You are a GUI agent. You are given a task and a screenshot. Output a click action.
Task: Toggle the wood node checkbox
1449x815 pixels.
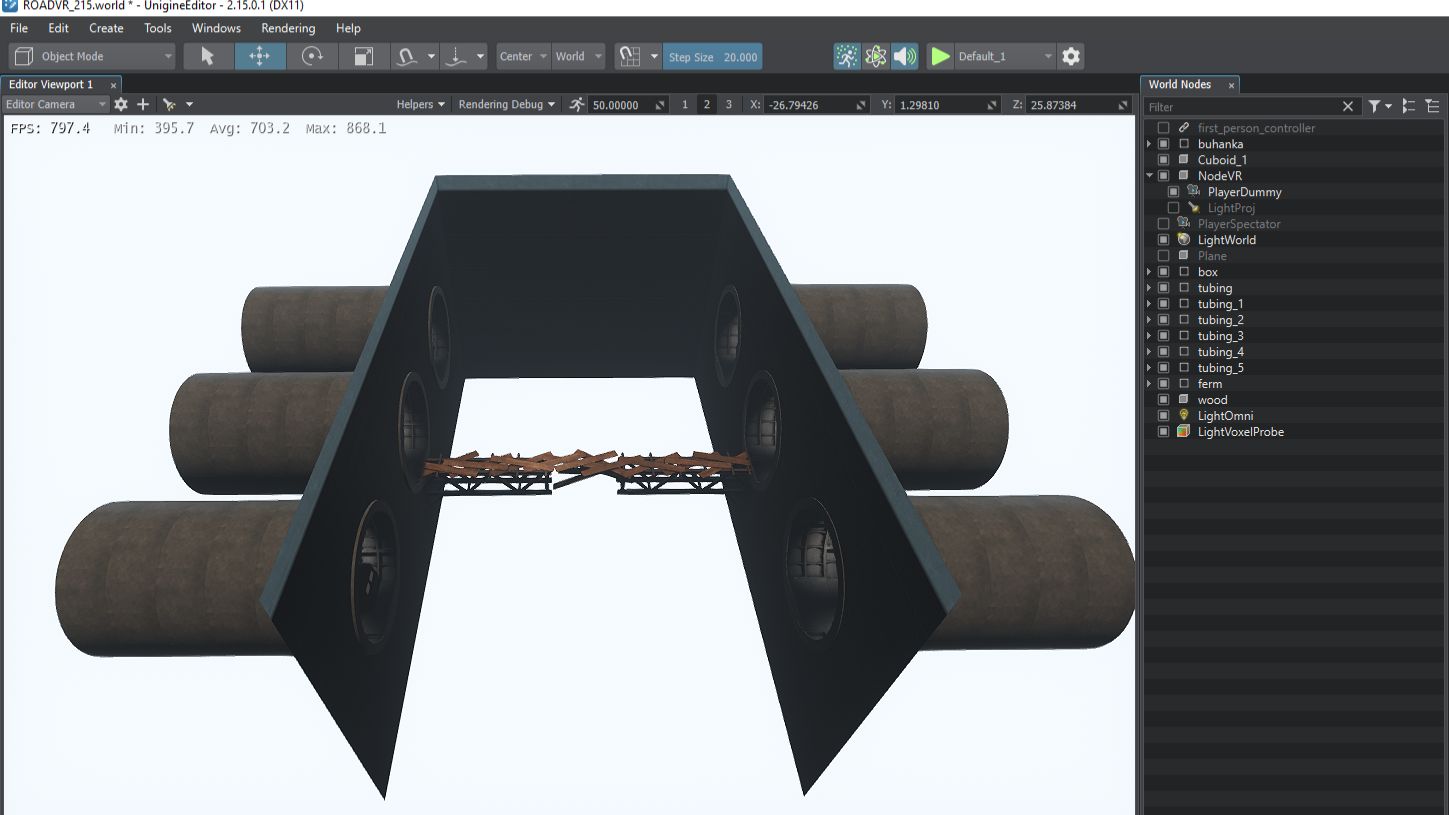coord(1163,400)
